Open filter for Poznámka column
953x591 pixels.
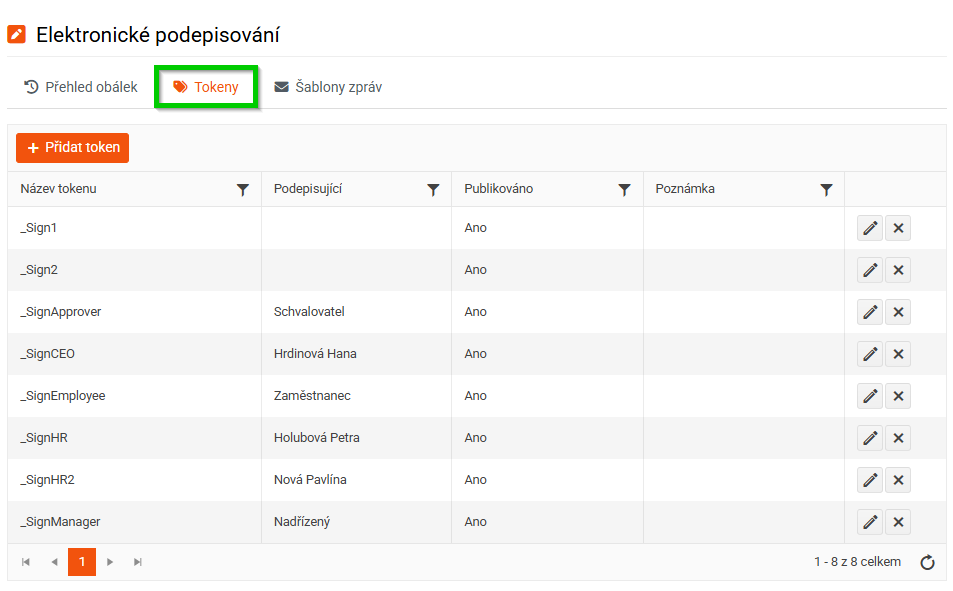click(826, 190)
